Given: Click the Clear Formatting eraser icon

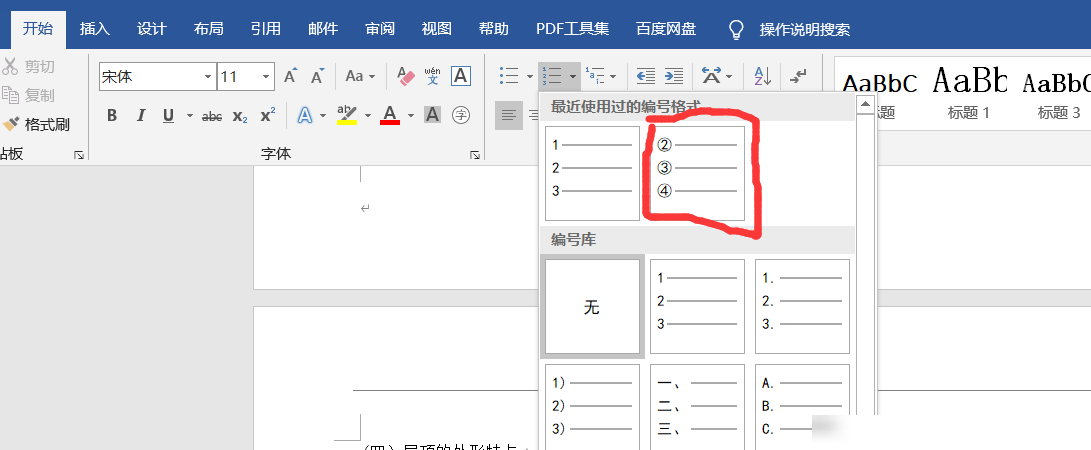Looking at the screenshot, I should pyautogui.click(x=406, y=76).
